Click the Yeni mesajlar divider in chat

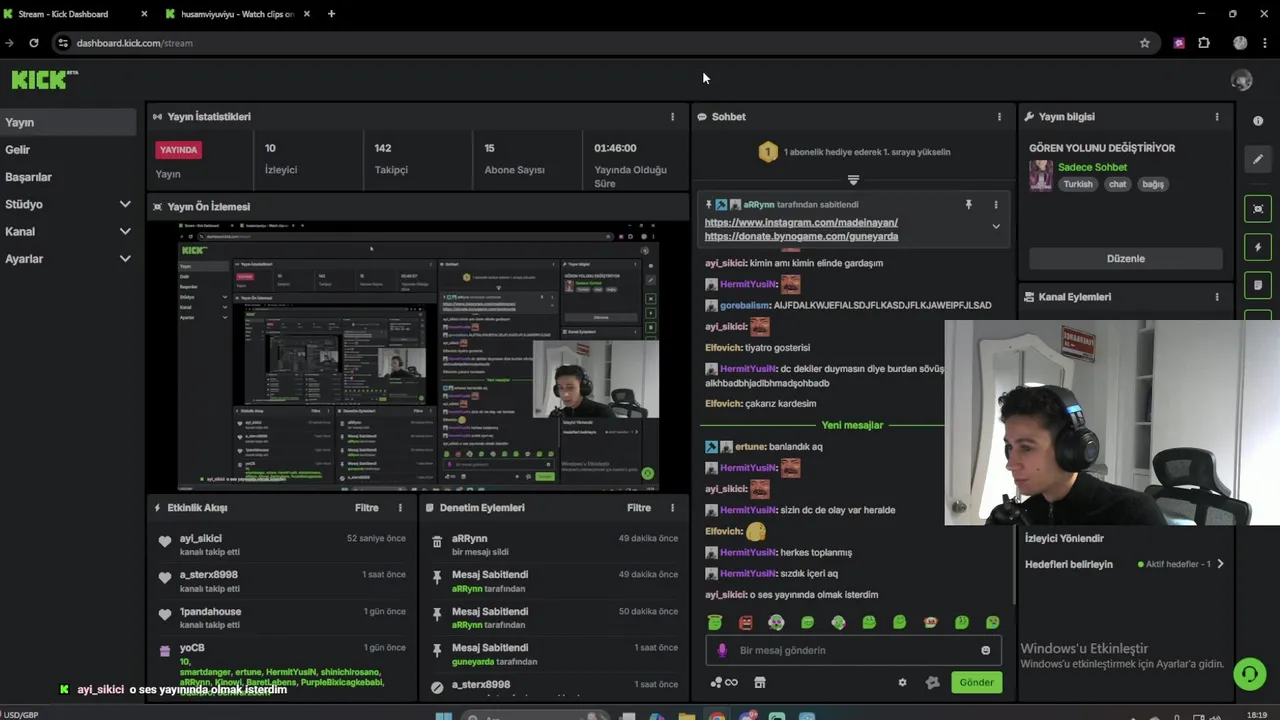tap(852, 425)
